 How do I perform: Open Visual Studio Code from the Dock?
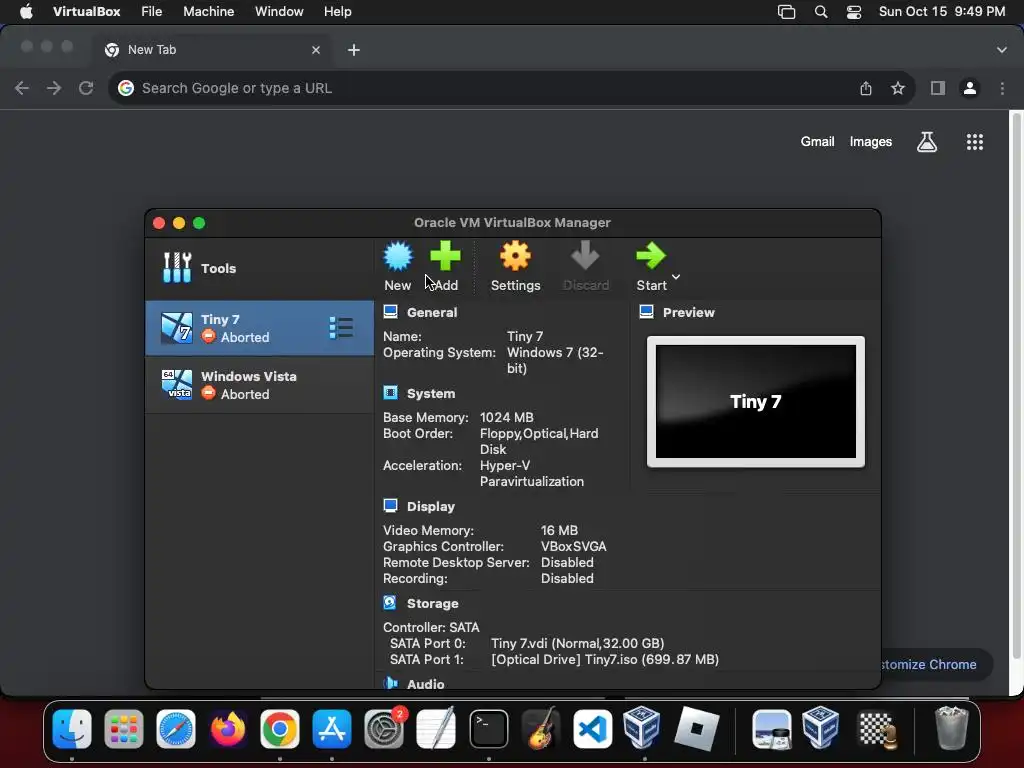coord(592,729)
